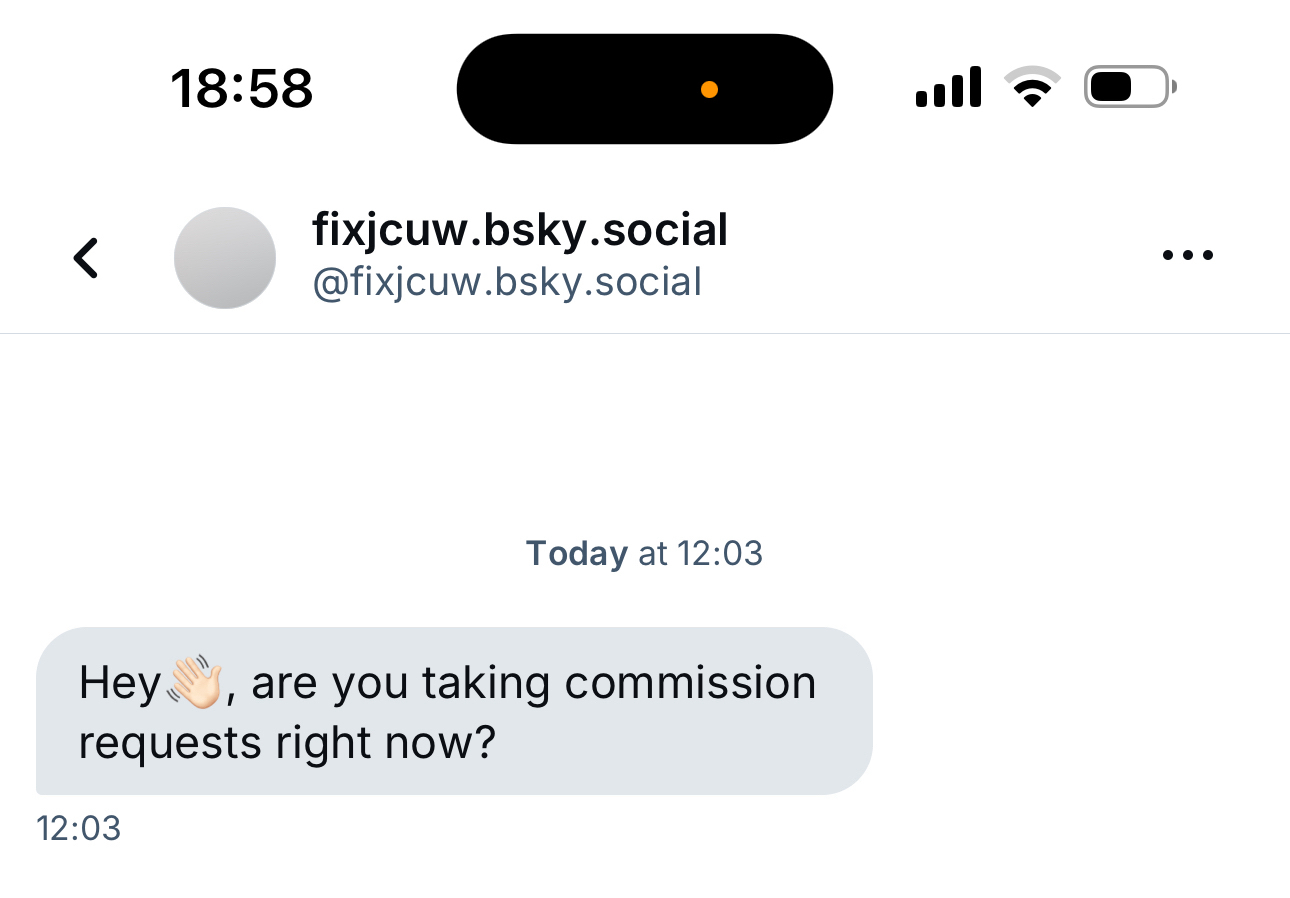Click the 12:03 timestamp below the message
The height and width of the screenshot is (898, 1290).
click(x=78, y=829)
